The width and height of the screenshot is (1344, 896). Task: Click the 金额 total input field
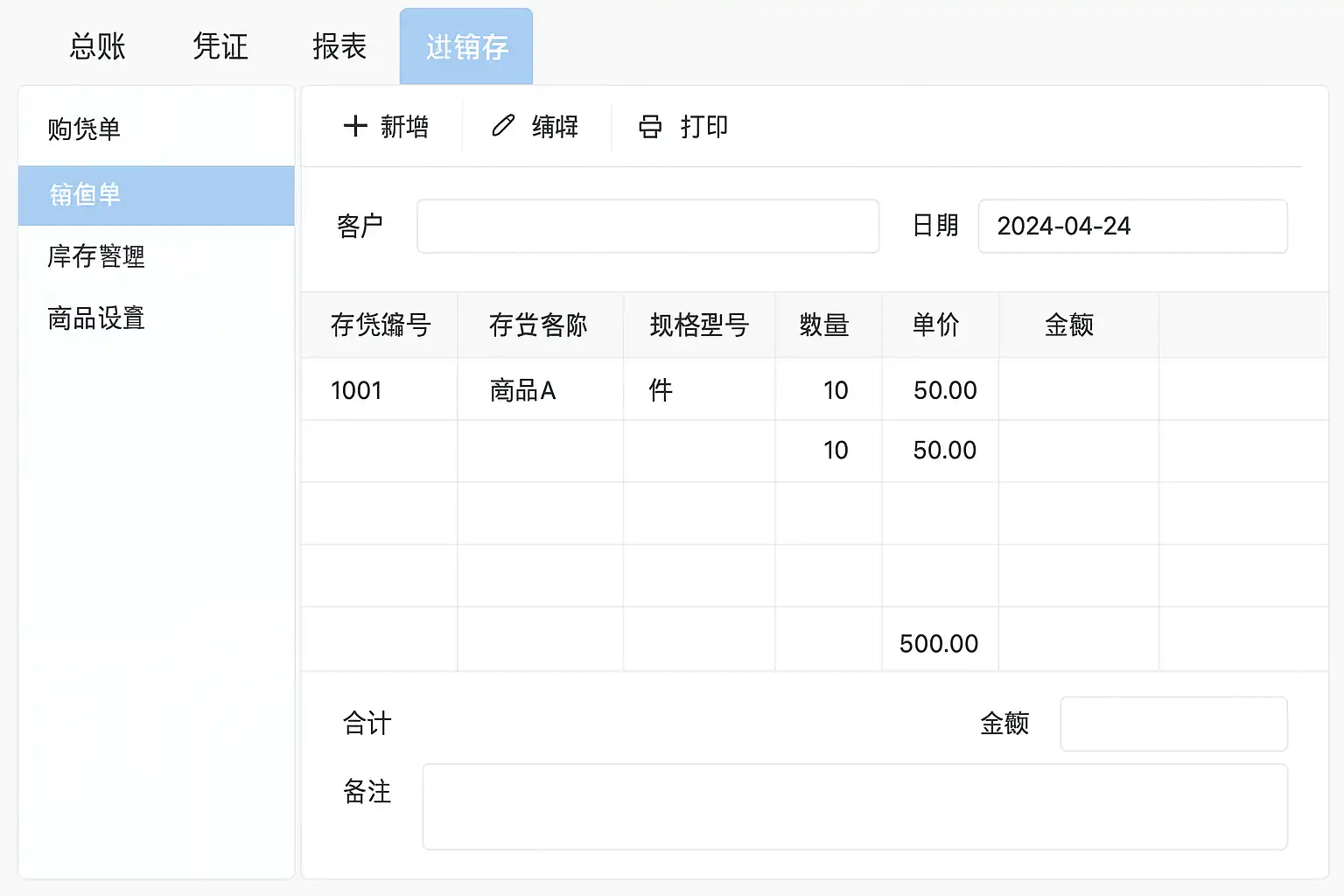point(1173,724)
